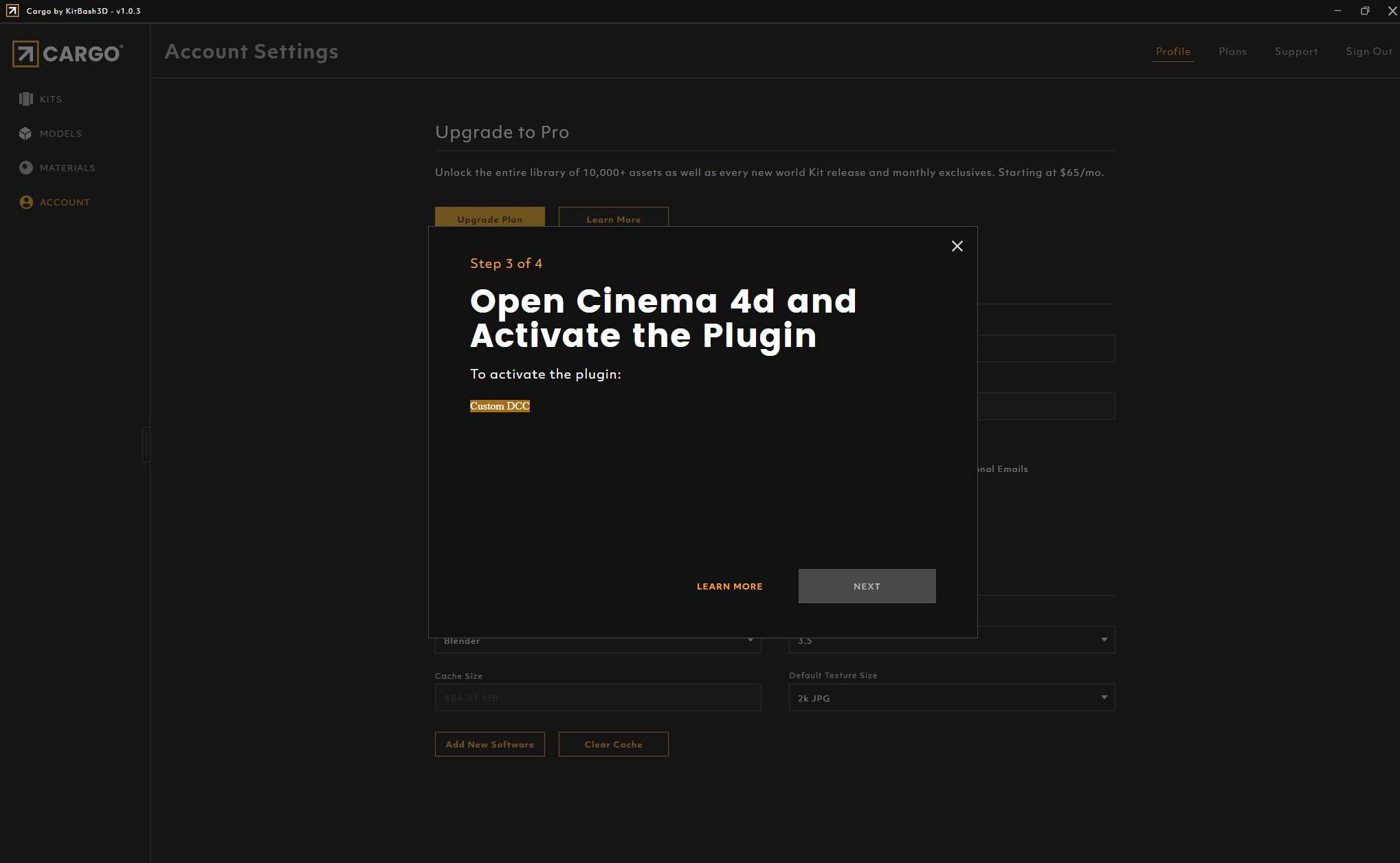Click the NEXT button in the dialog
The height and width of the screenshot is (863, 1400).
click(x=867, y=586)
